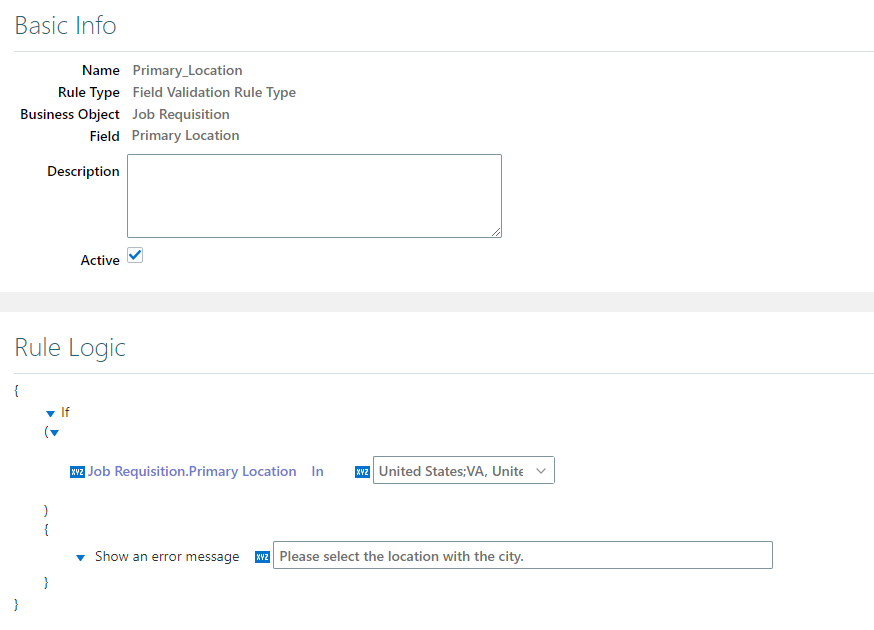Click the Basic Info section header
The width and height of the screenshot is (874, 630).
(65, 25)
